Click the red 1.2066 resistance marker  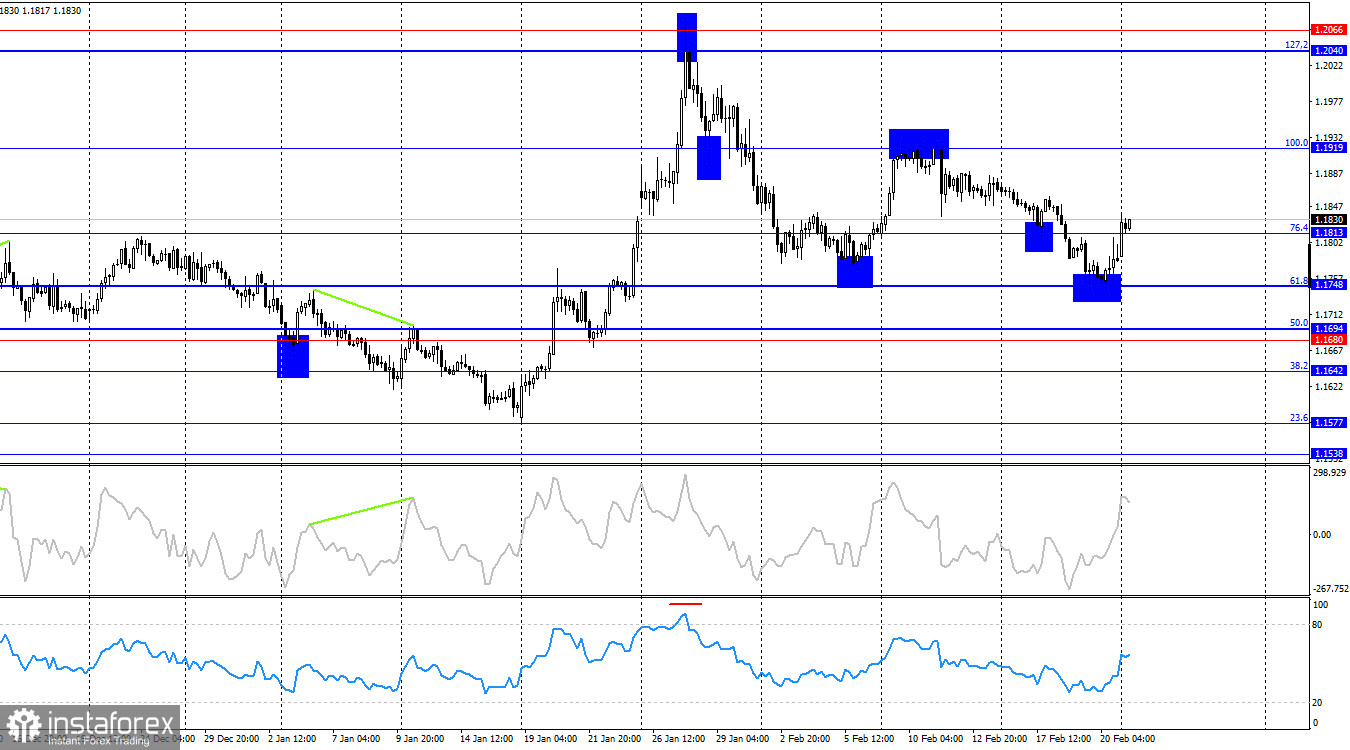click(1331, 31)
